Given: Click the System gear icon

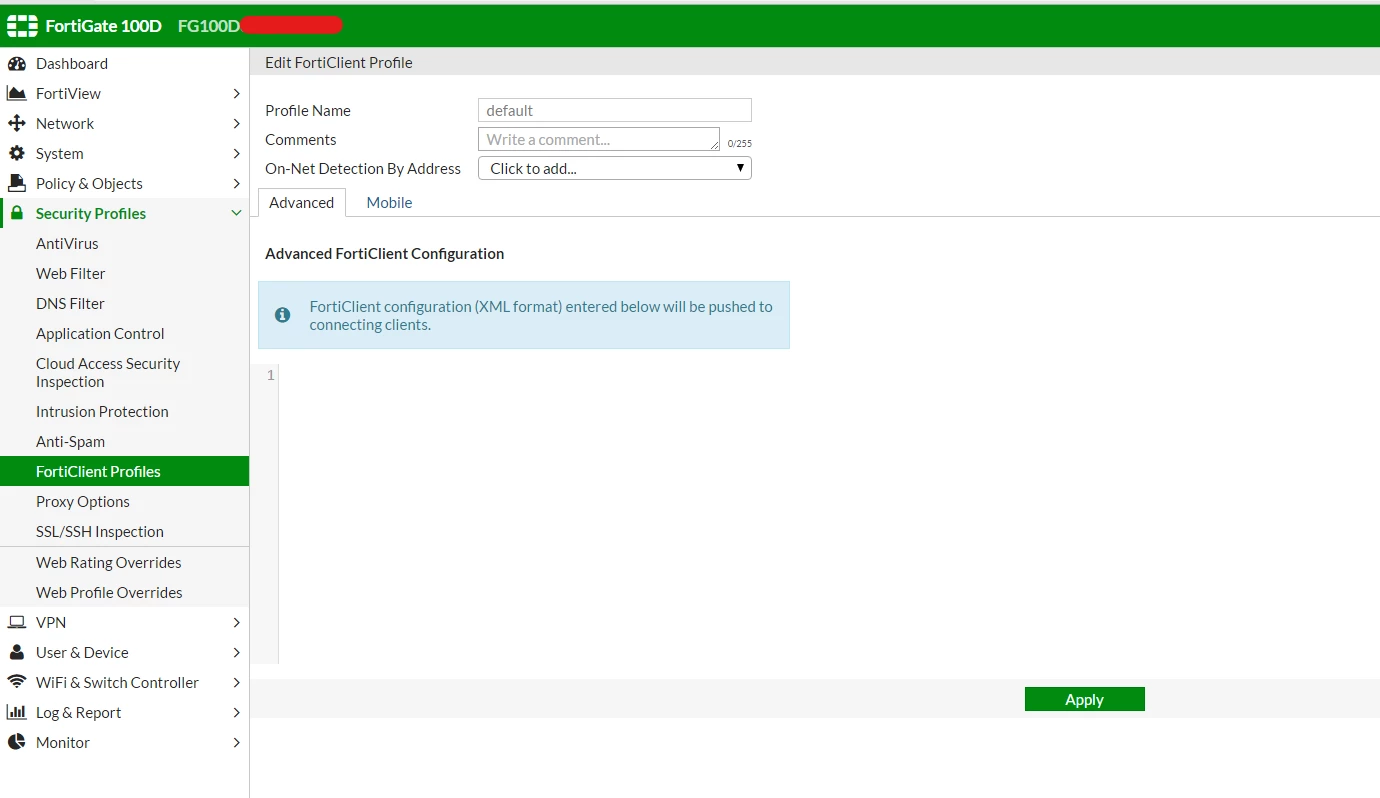Looking at the screenshot, I should pyautogui.click(x=16, y=154).
